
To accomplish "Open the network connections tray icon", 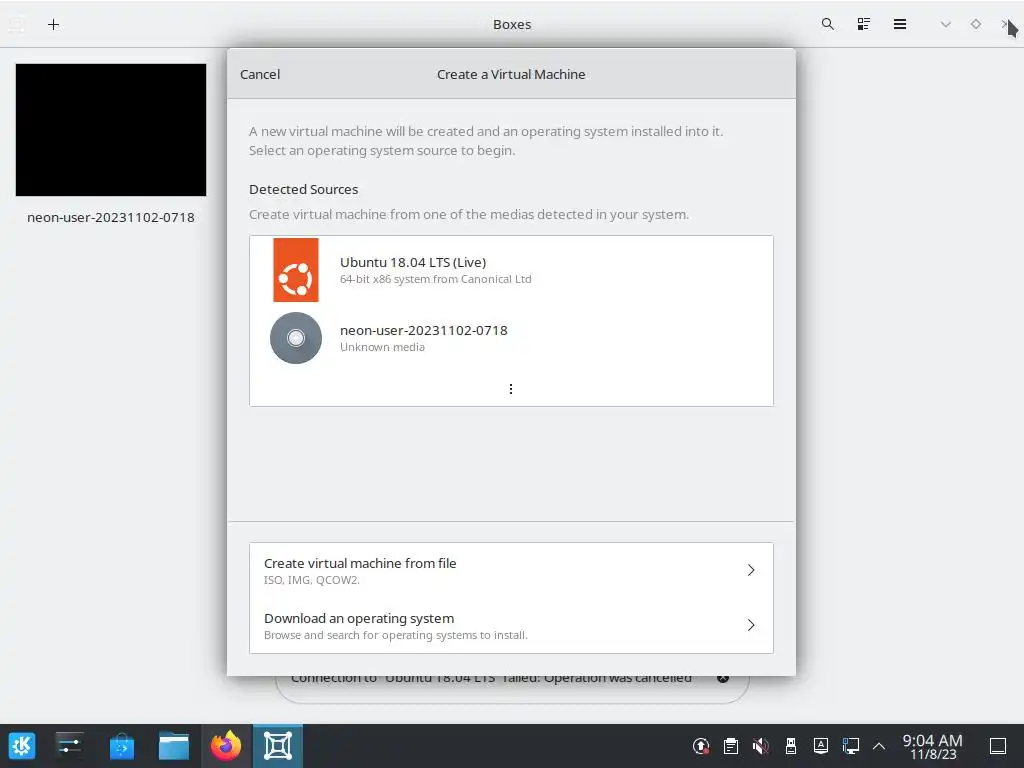I will coord(851,746).
